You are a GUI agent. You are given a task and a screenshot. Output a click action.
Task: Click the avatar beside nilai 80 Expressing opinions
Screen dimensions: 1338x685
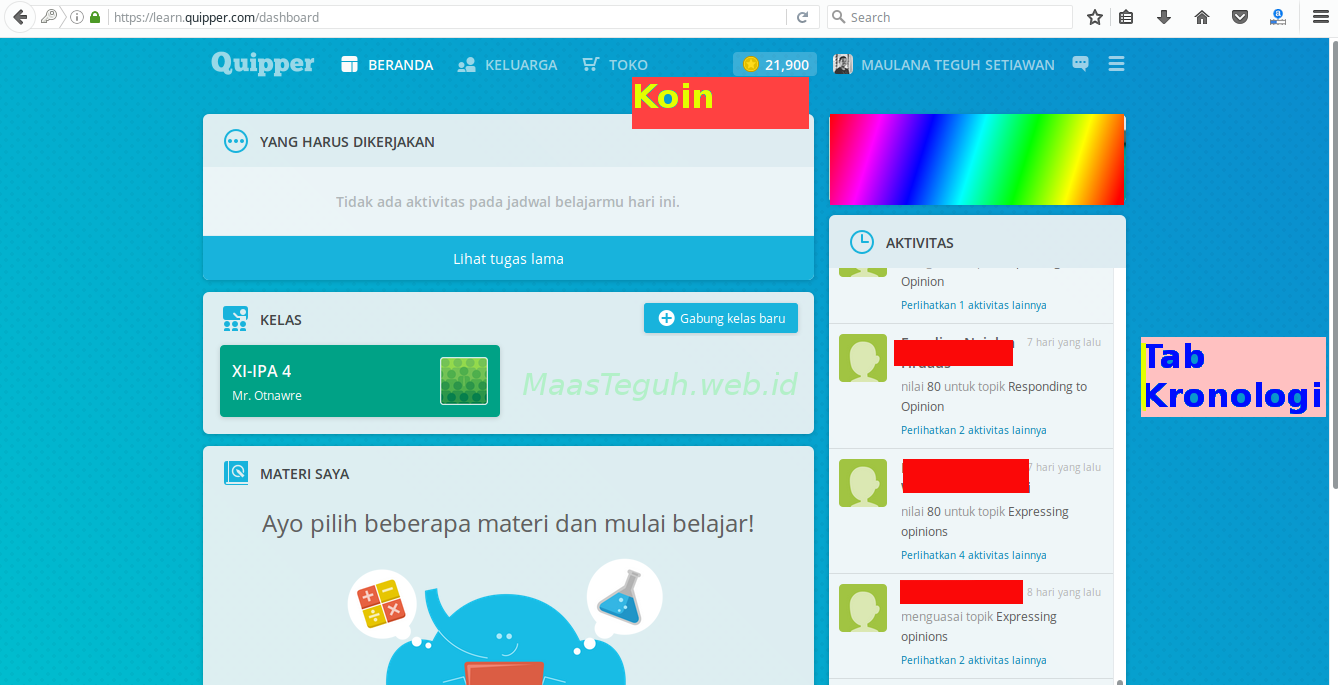[863, 483]
